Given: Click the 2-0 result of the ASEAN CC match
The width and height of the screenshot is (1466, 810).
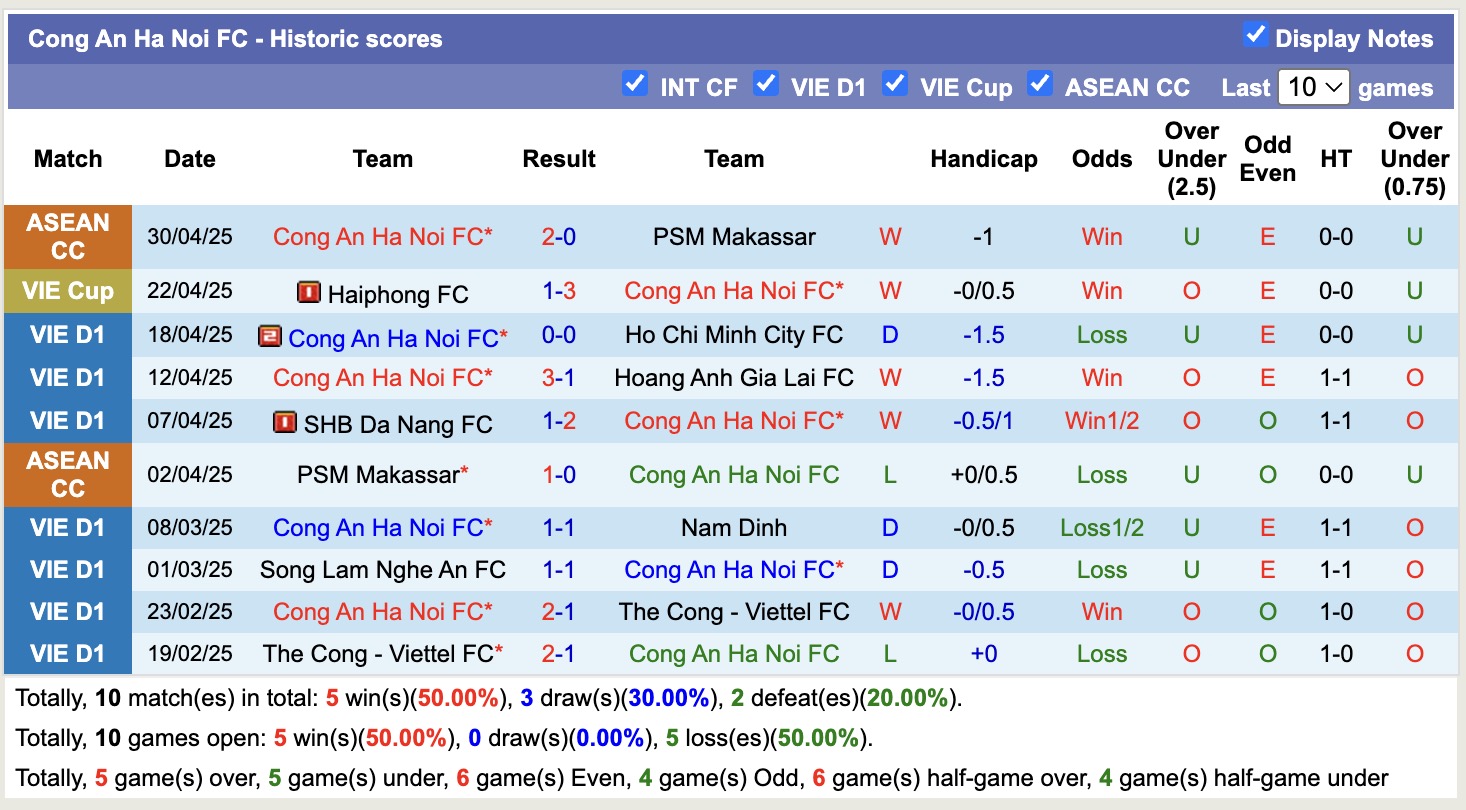Looking at the screenshot, I should tap(558, 236).
